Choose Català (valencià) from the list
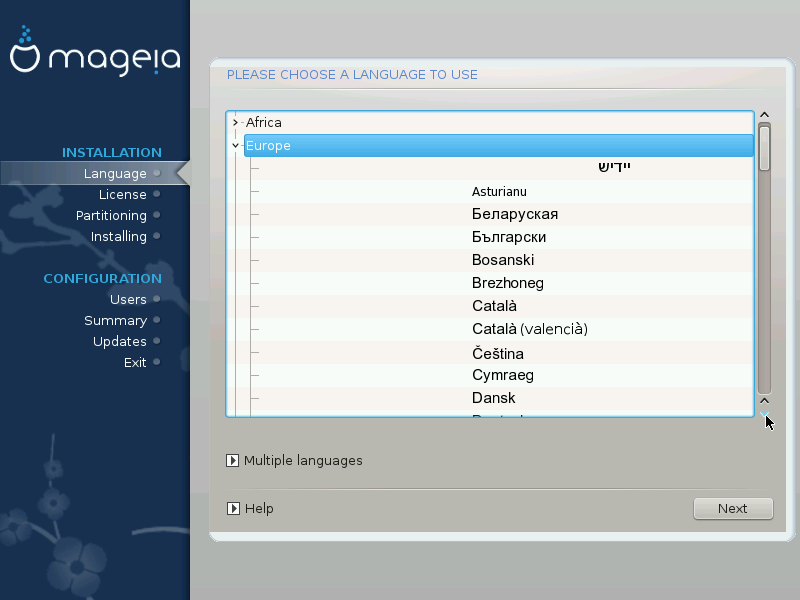800x600 pixels. (530, 329)
